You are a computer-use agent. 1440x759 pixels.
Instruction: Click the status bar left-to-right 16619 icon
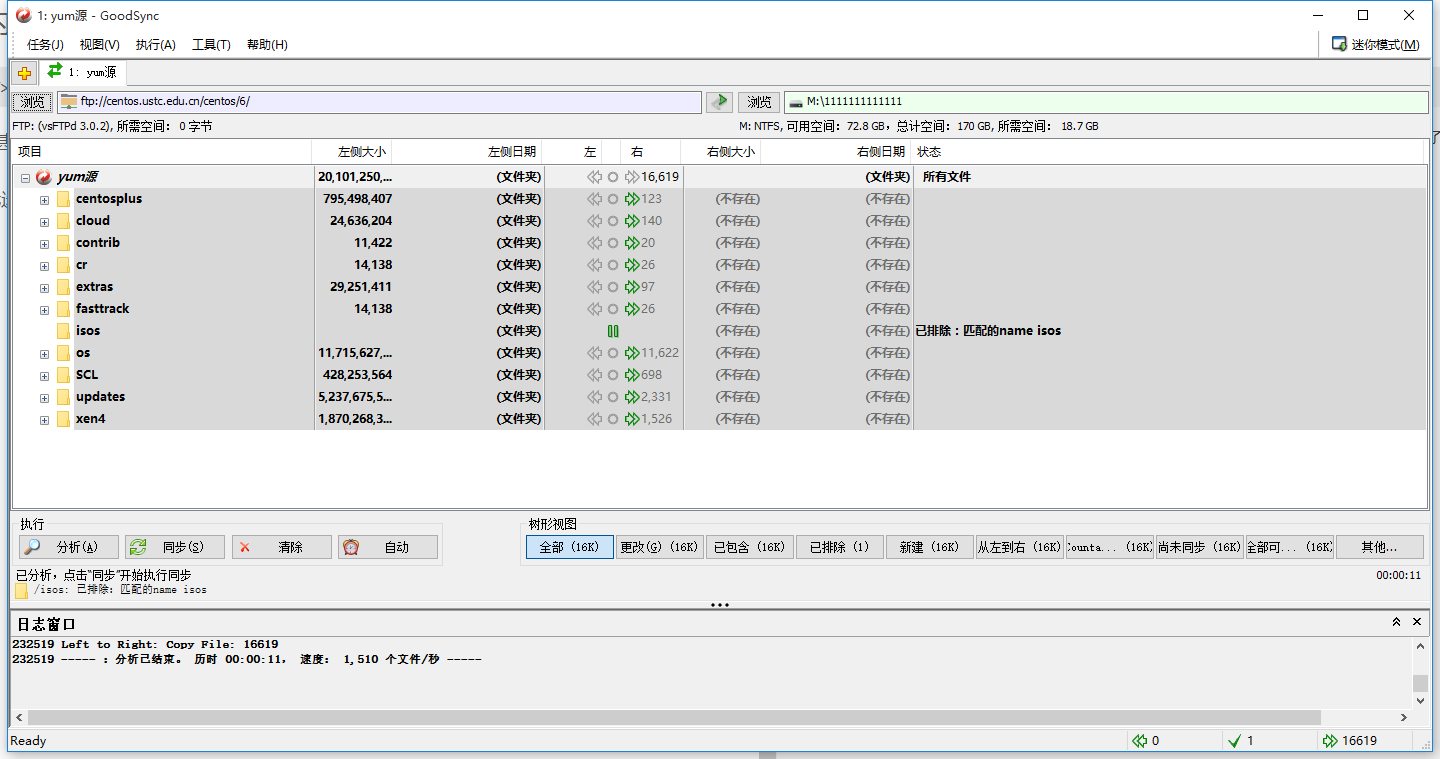1330,741
